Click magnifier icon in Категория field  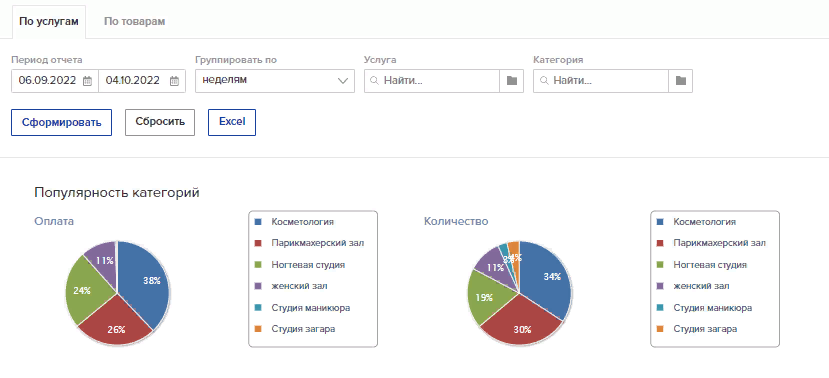544,81
